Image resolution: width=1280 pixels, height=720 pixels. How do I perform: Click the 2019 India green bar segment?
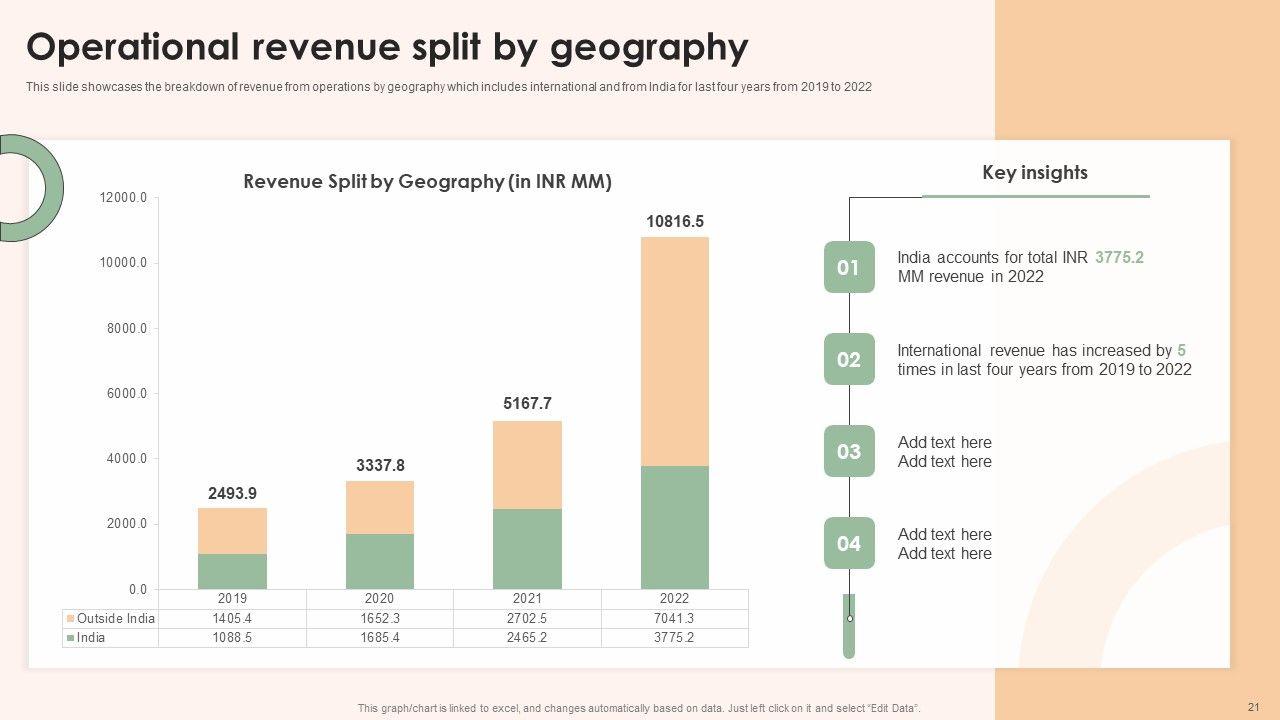232,571
